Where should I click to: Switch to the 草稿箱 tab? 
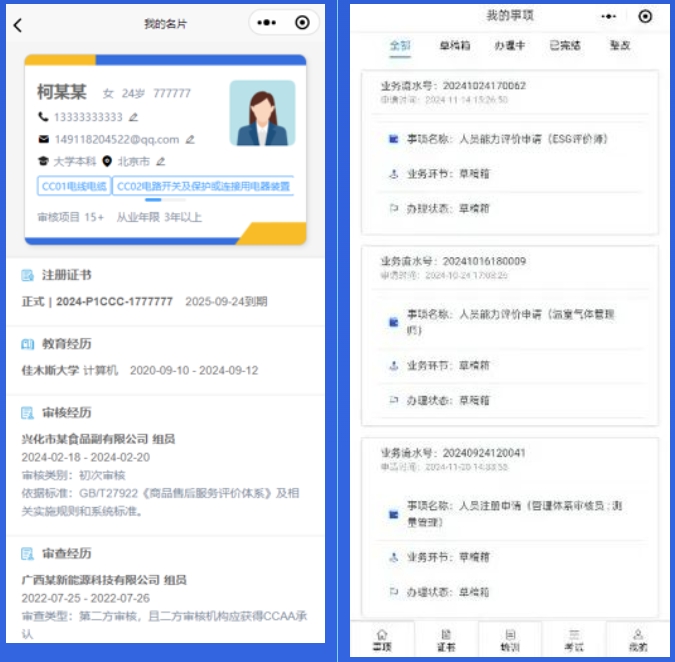(x=454, y=46)
